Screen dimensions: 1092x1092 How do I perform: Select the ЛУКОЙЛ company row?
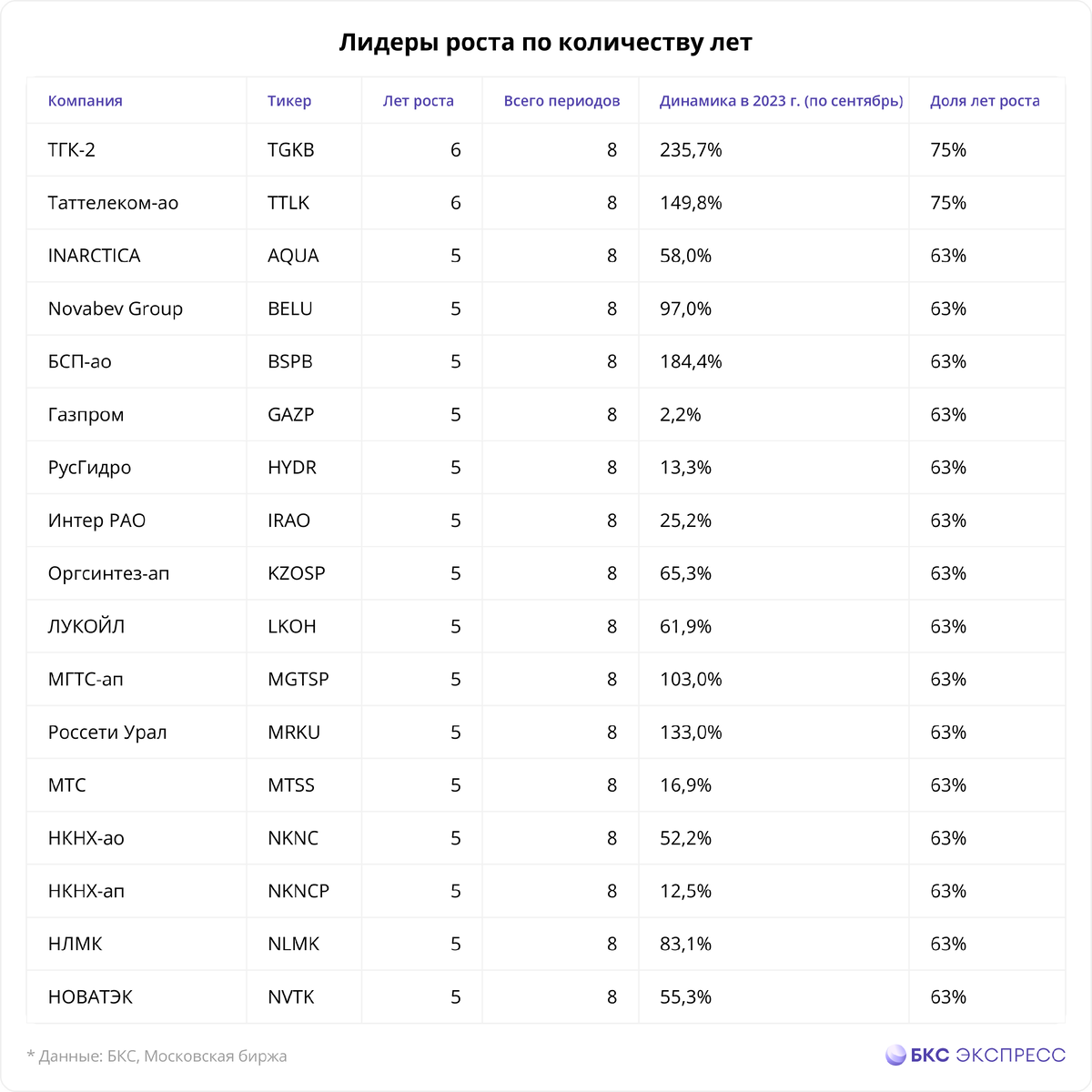coord(546,626)
